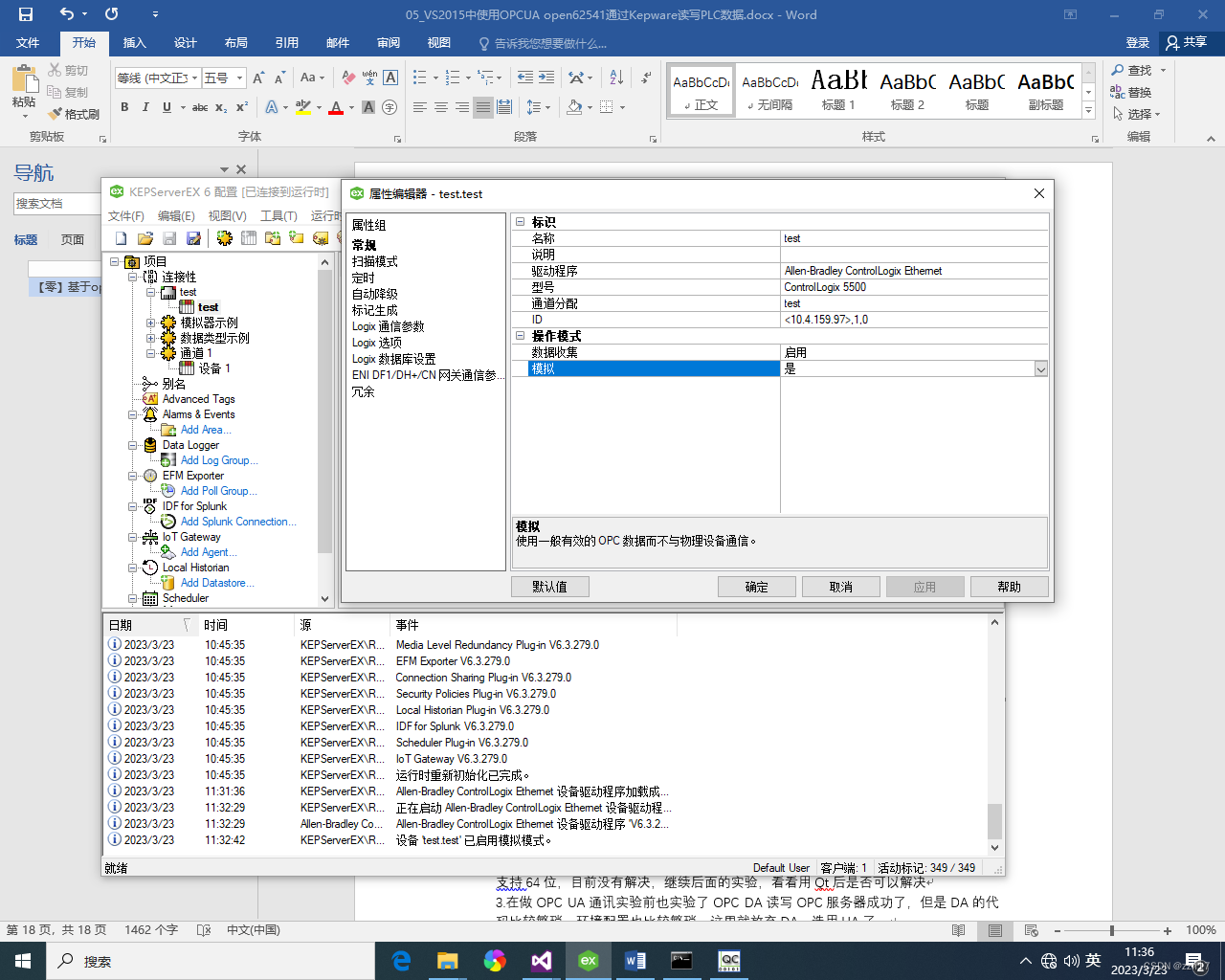Collapse the 标识 section in property editor
1225x980 pixels.
521,222
